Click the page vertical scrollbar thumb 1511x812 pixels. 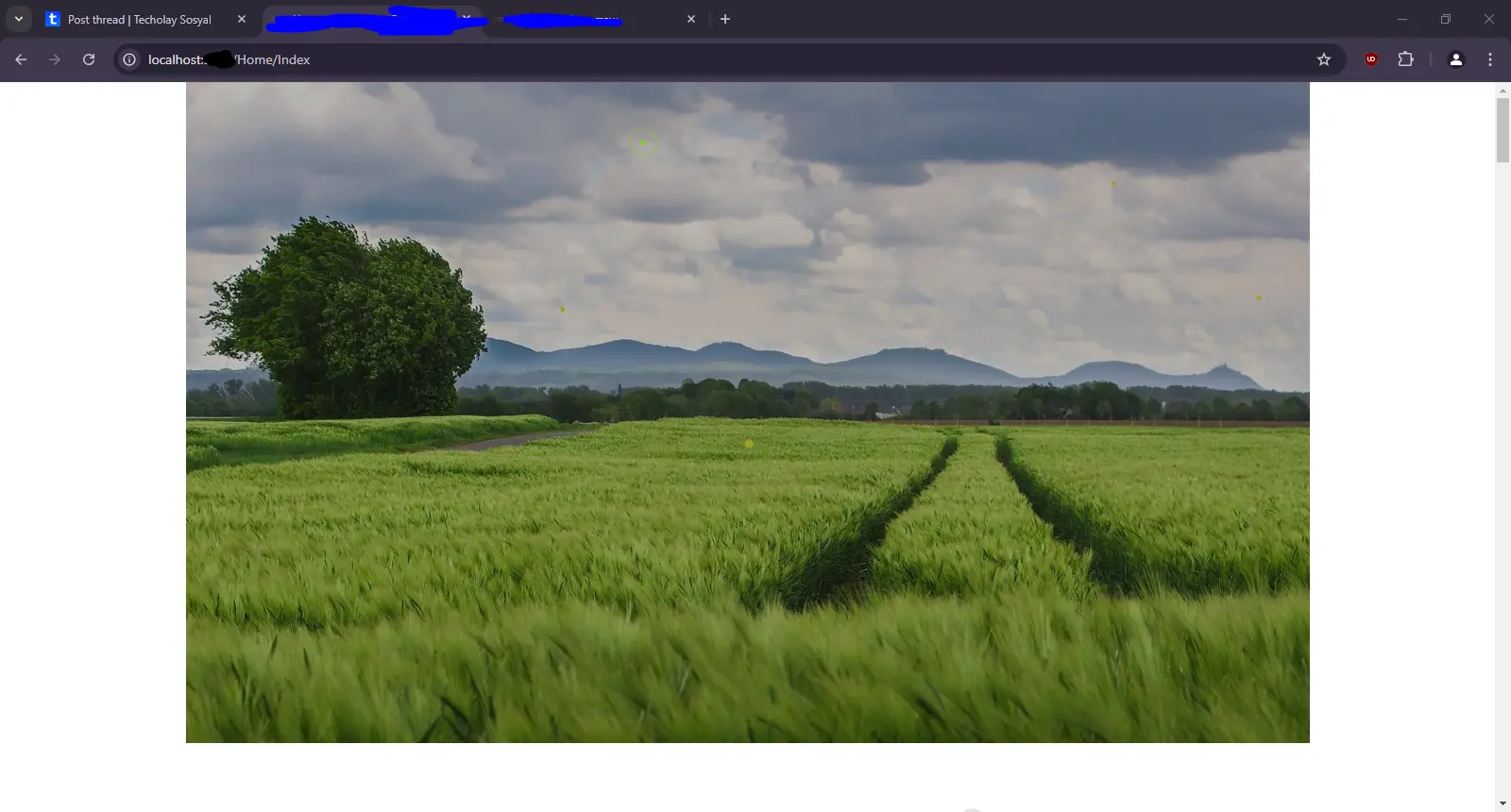tap(1503, 129)
